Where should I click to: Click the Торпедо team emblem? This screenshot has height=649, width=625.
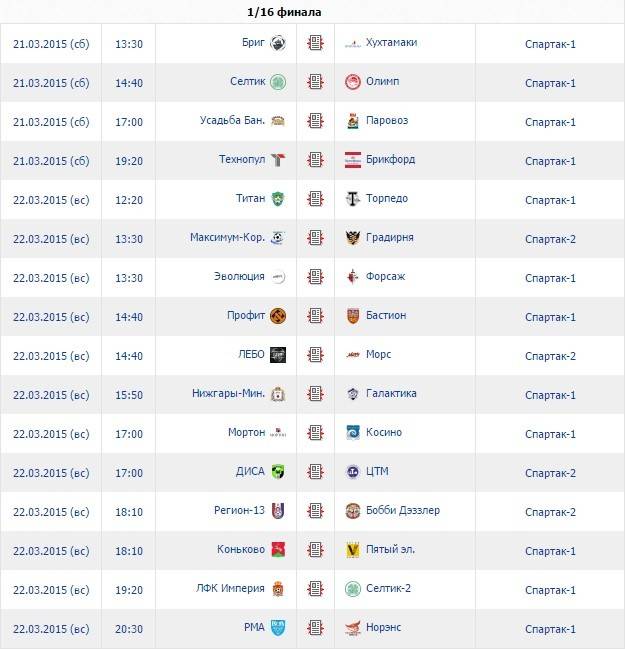pyautogui.click(x=352, y=199)
